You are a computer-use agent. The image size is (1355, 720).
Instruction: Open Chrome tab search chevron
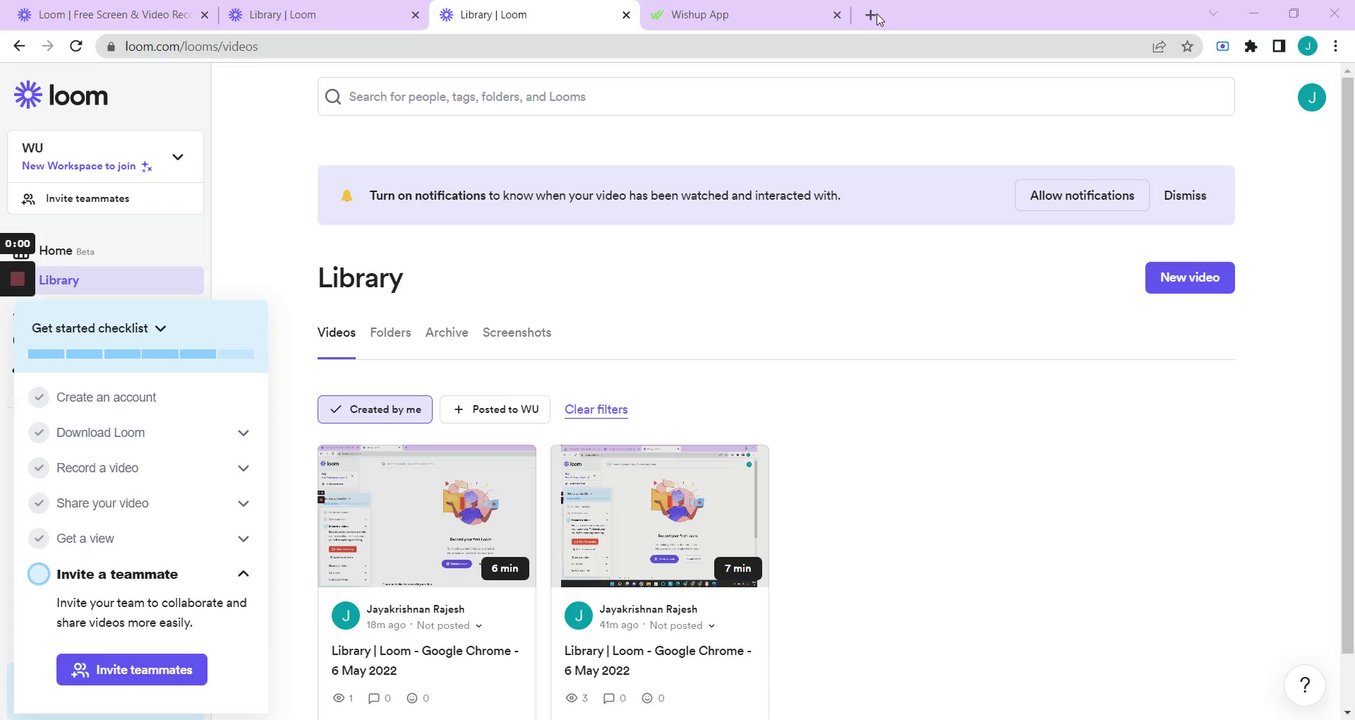click(x=1213, y=14)
